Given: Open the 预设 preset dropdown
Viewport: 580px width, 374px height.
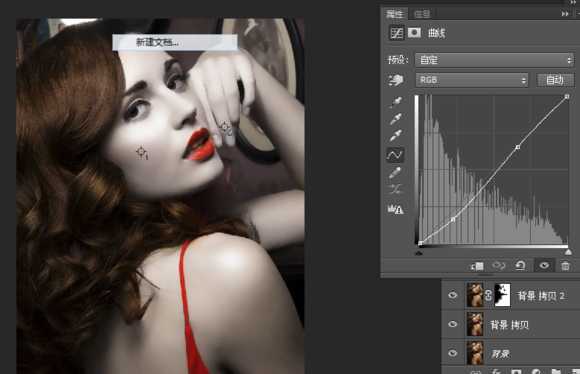Looking at the screenshot, I should pos(495,60).
